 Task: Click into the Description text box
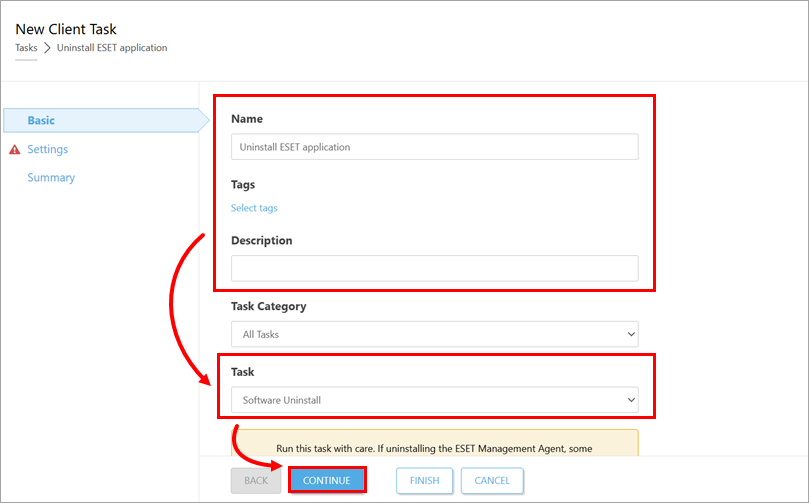click(434, 268)
